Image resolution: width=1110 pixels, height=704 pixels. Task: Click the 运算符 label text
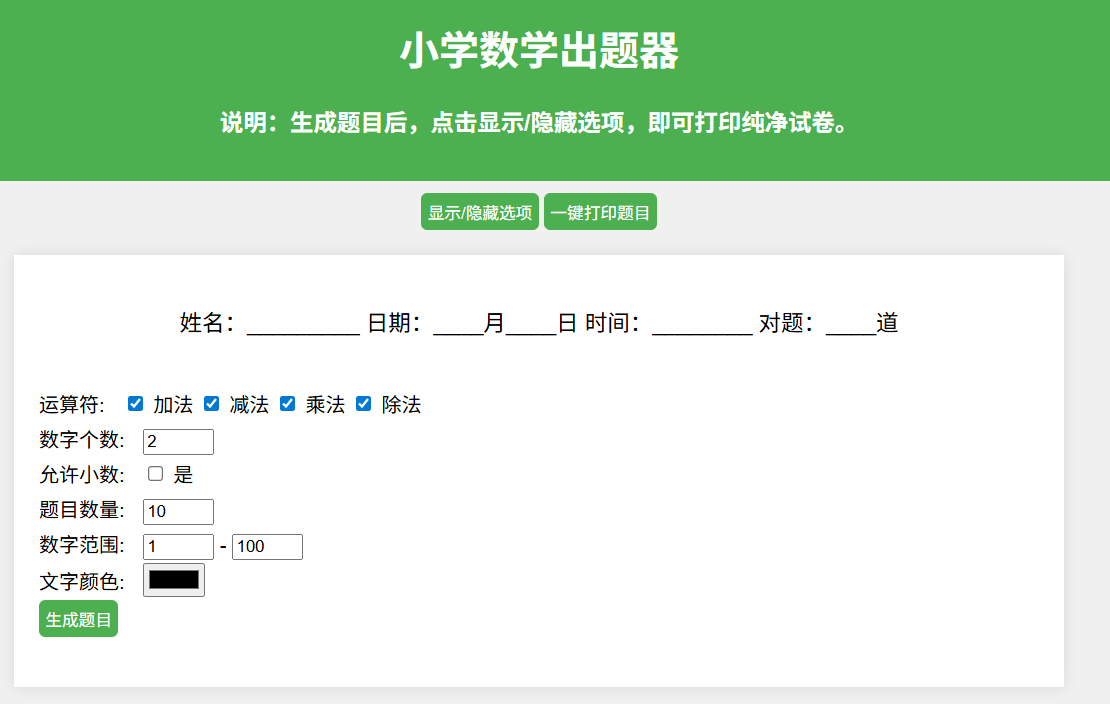72,405
